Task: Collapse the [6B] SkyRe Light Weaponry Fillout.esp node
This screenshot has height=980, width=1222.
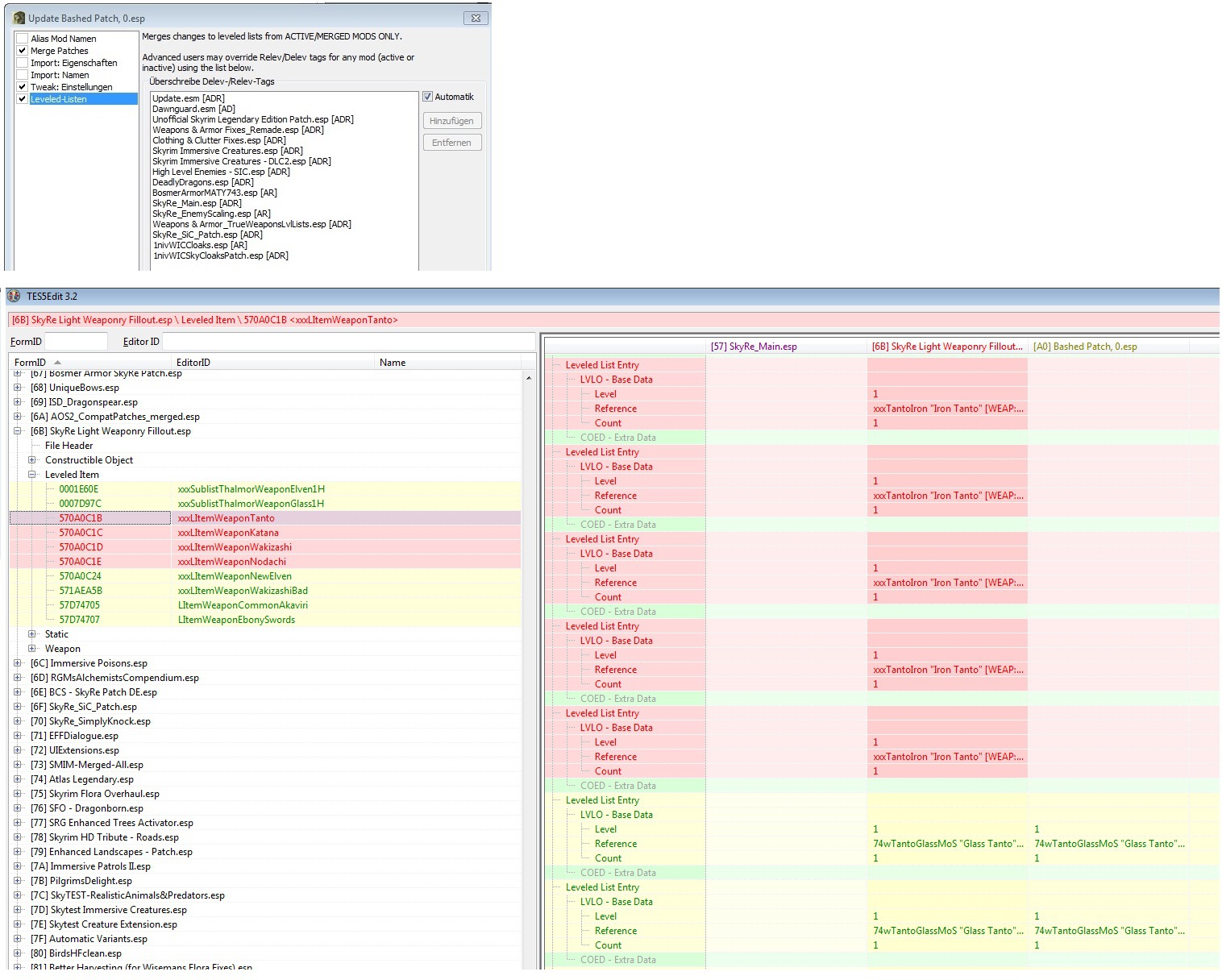Action: point(18,431)
